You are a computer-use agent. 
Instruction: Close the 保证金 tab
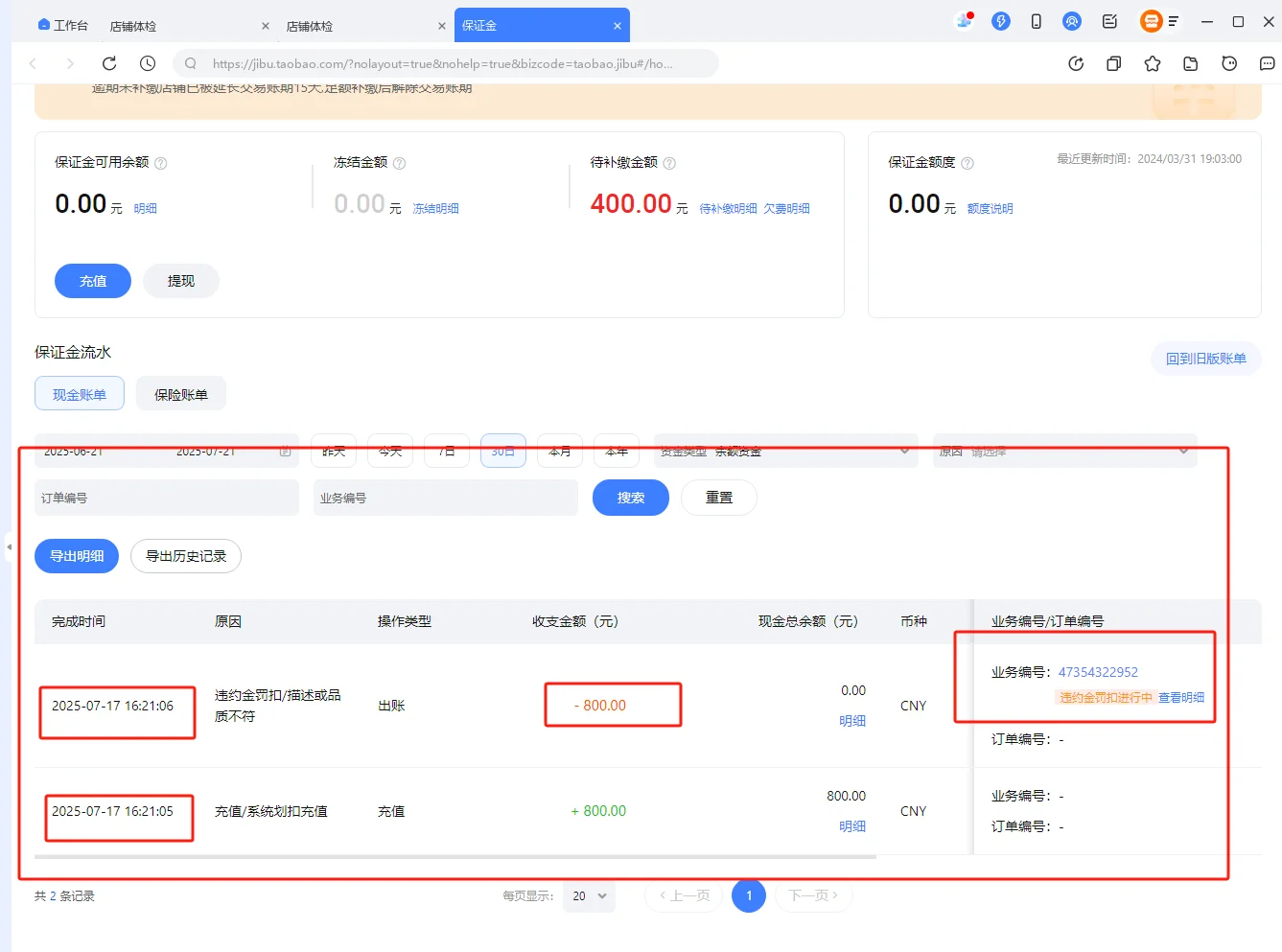(618, 26)
